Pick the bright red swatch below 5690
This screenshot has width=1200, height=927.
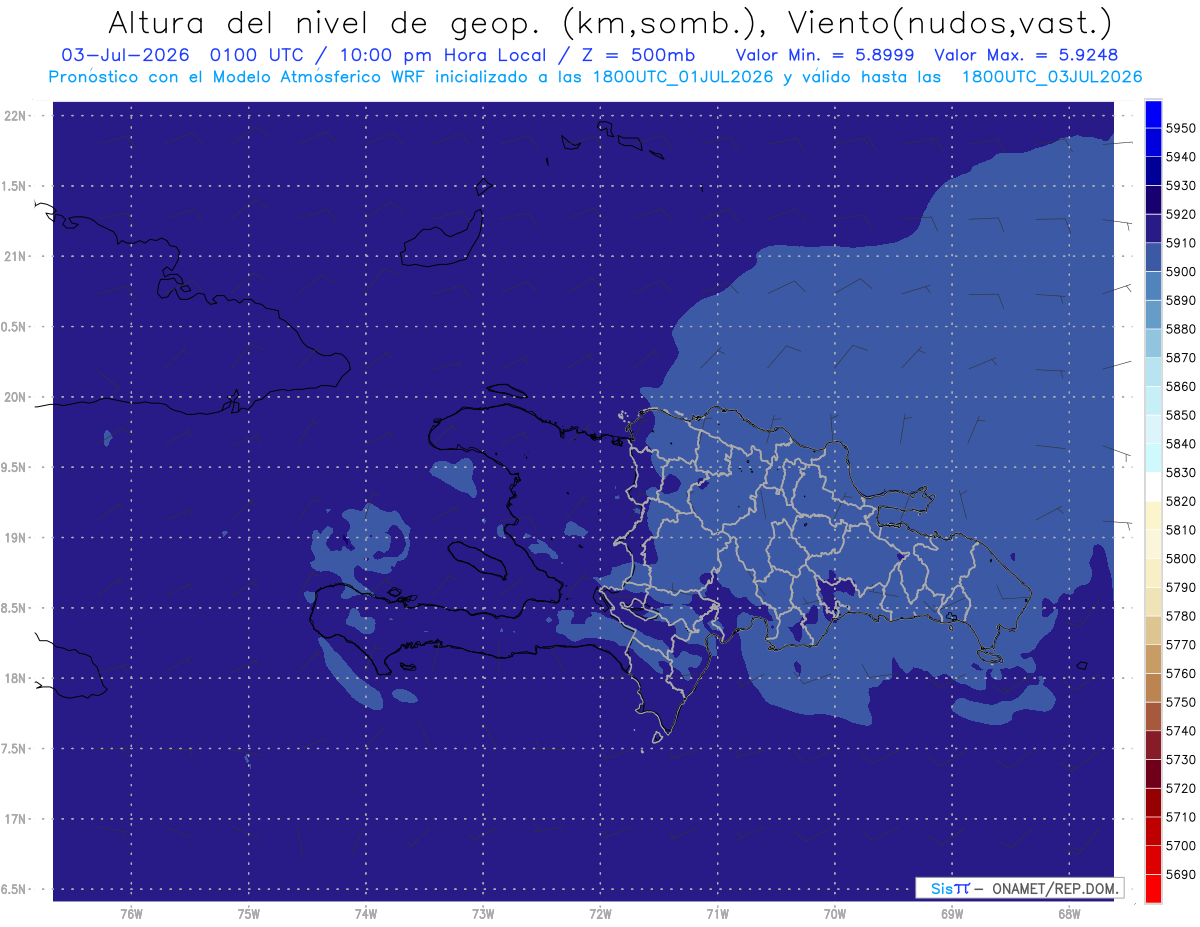click(1153, 888)
